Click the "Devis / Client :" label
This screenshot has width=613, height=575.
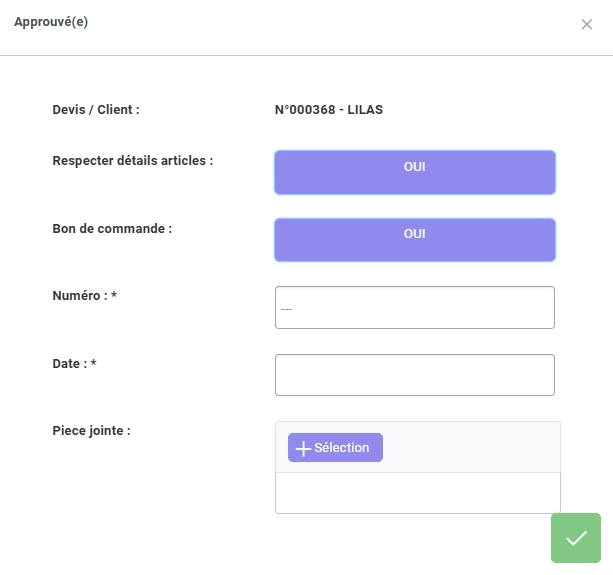(96, 110)
